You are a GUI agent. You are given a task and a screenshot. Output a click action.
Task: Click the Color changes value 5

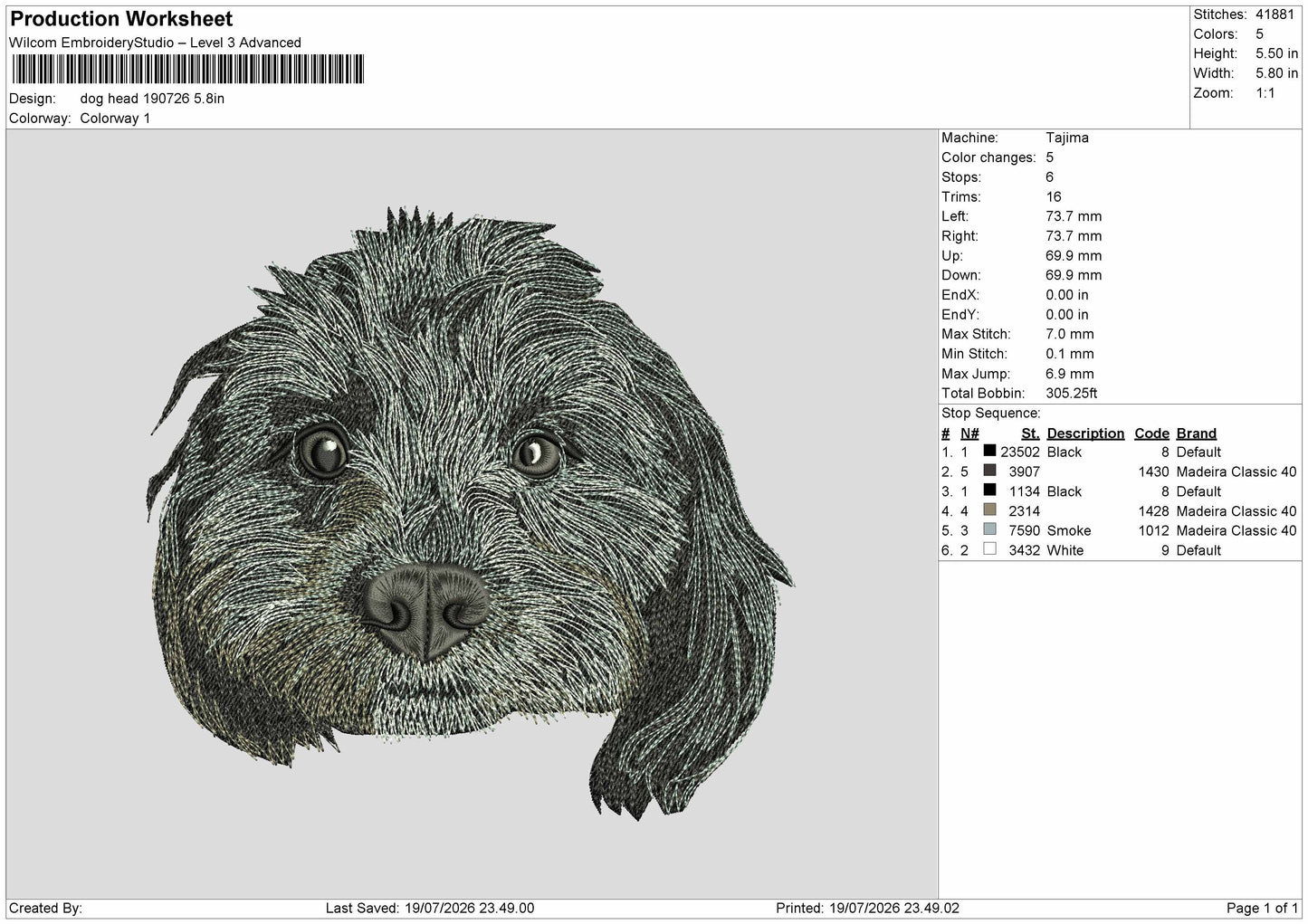click(x=1050, y=157)
